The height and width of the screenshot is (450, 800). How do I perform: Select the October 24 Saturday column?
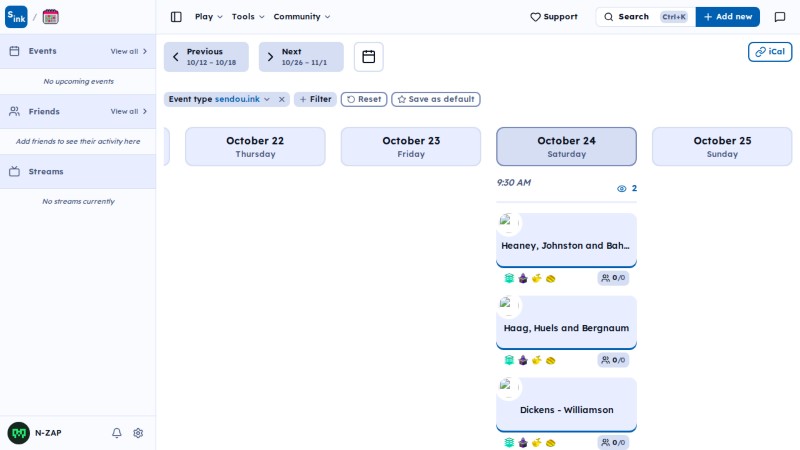[566, 146]
